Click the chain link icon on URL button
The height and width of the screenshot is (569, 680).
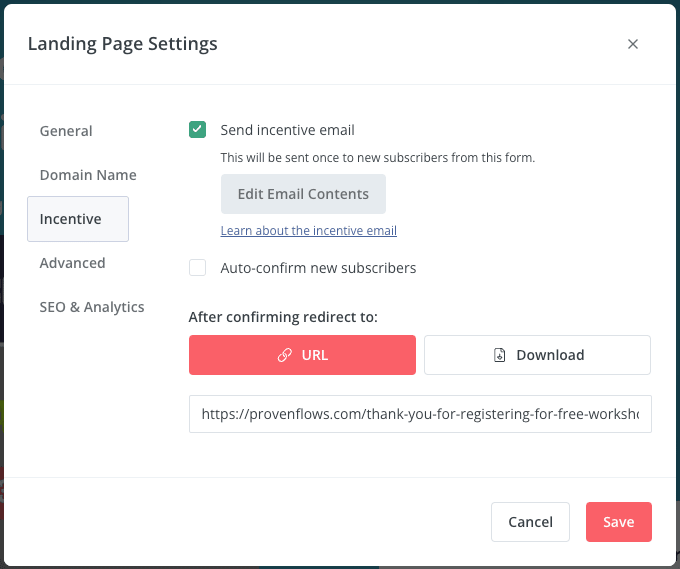[x=284, y=355]
